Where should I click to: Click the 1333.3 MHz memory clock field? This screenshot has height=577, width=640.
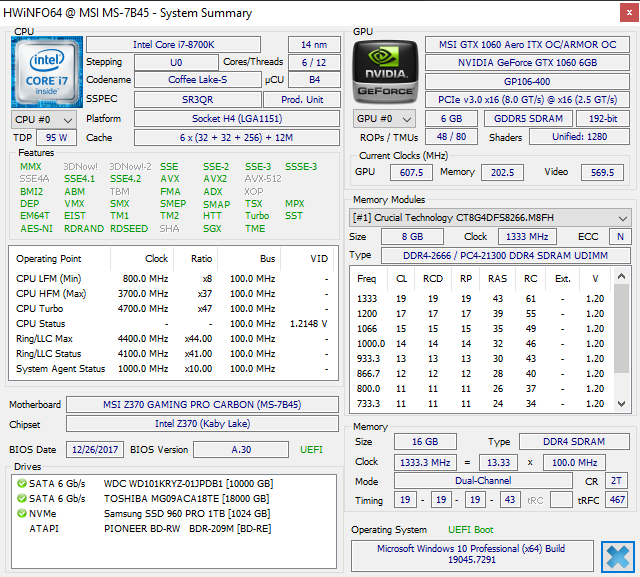[x=425, y=463]
